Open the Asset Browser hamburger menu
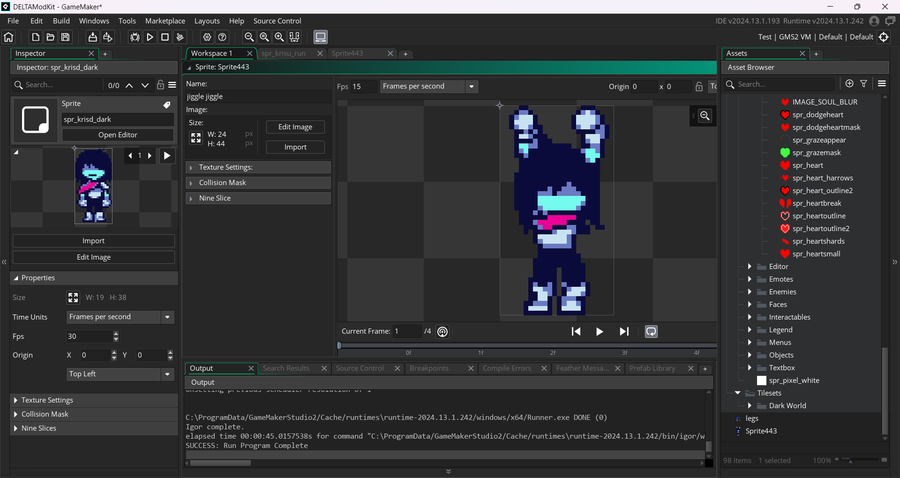Viewport: 900px width, 478px height. (882, 84)
